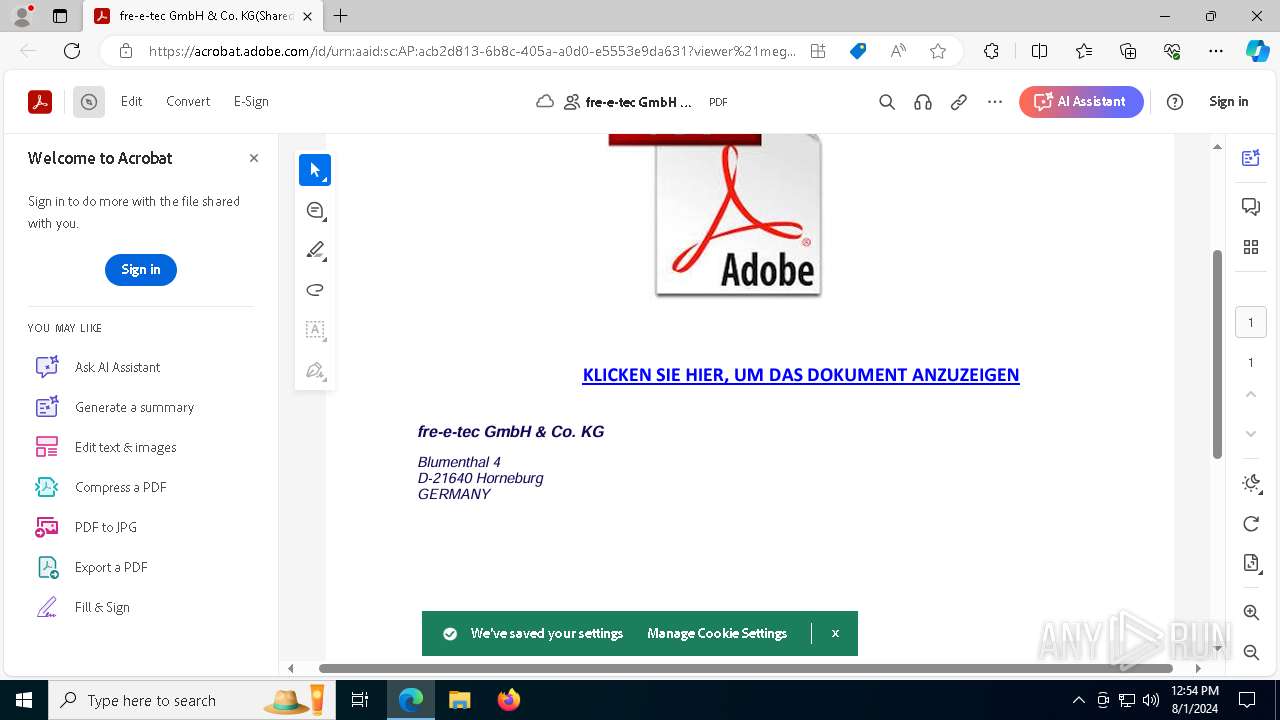Toggle dark mode display icon
The width and height of the screenshot is (1280, 720).
coord(1251,484)
